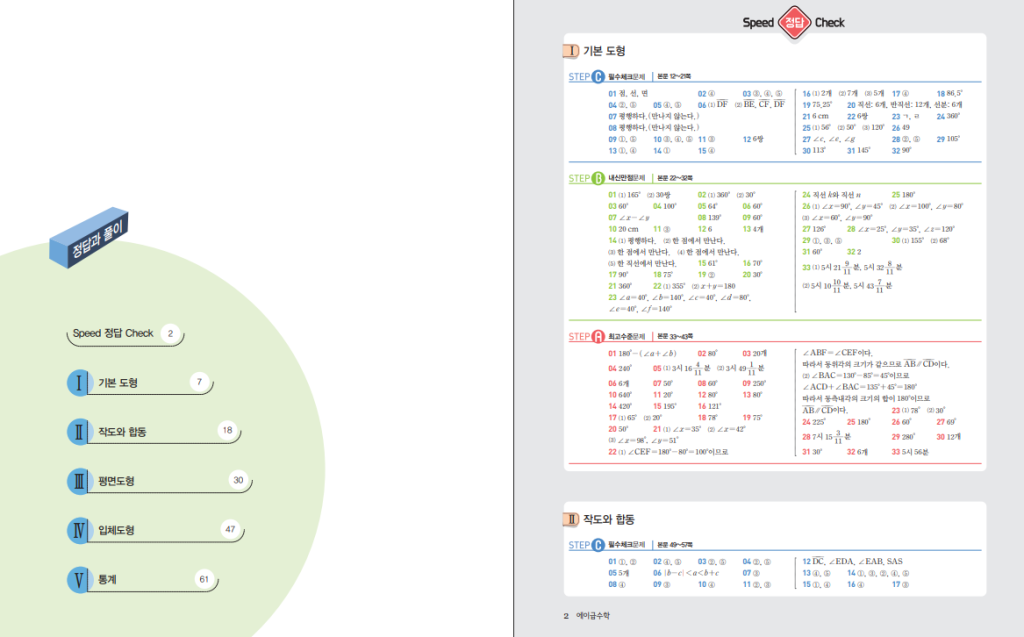Viewport: 1024px width, 637px height.
Task: Open the Speed 정답 Check contents entry
Action: [113, 334]
